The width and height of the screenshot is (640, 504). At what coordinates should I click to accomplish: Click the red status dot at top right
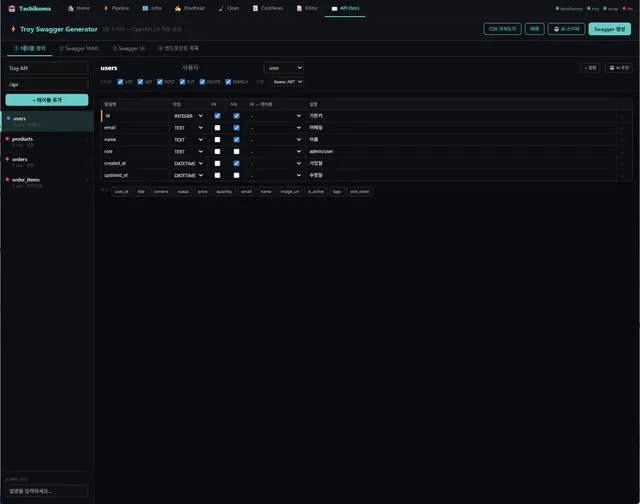624,8
